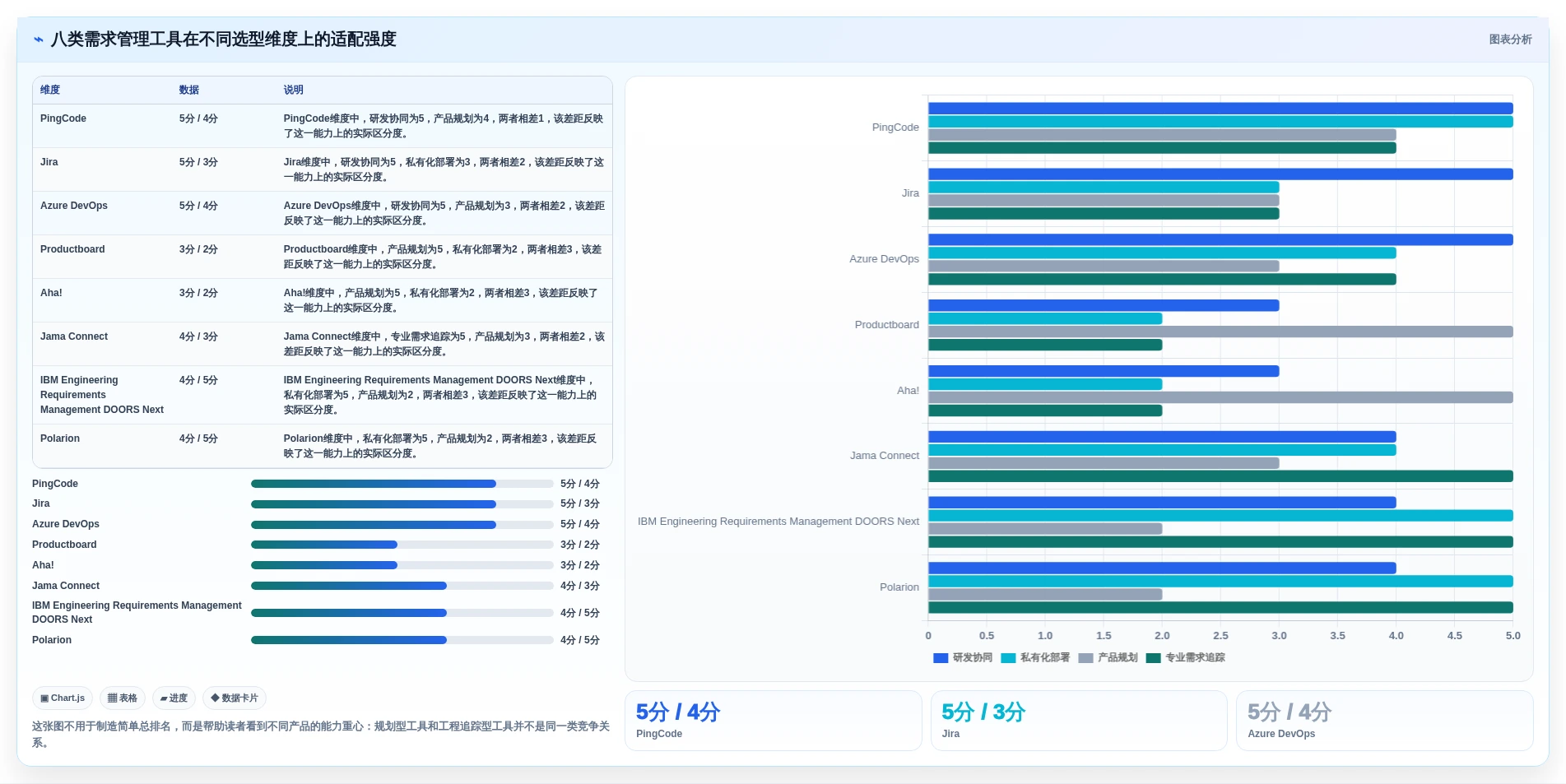Click the Aha! progress bar
The width and height of the screenshot is (1566, 784).
[x=402, y=565]
